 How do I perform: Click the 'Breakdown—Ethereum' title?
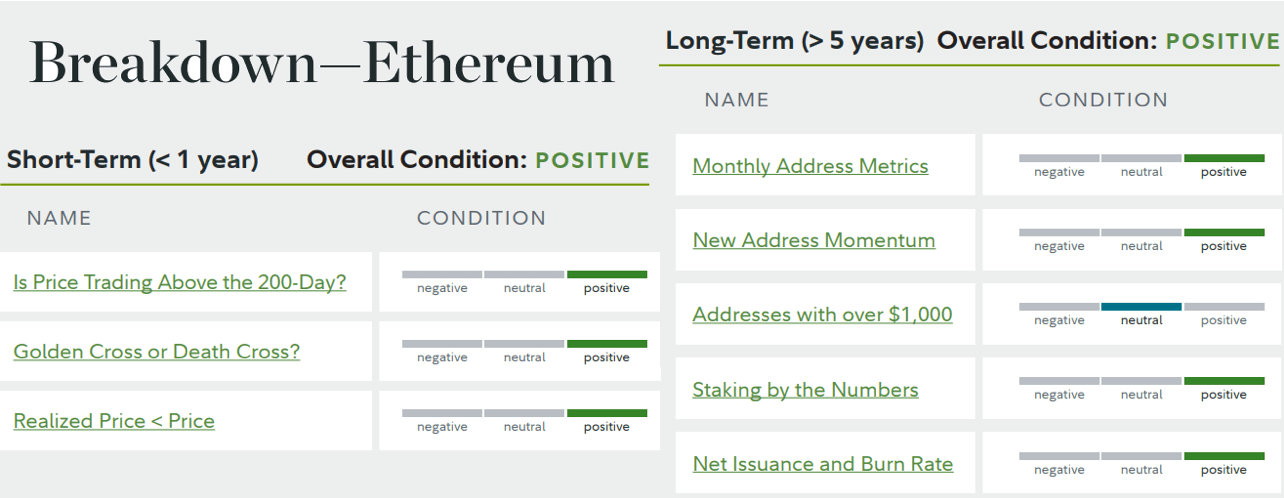[322, 65]
